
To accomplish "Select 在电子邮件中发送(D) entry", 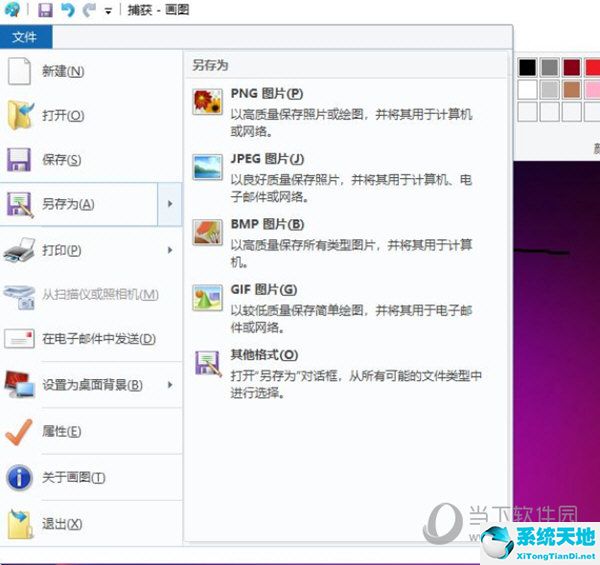I will coord(91,339).
